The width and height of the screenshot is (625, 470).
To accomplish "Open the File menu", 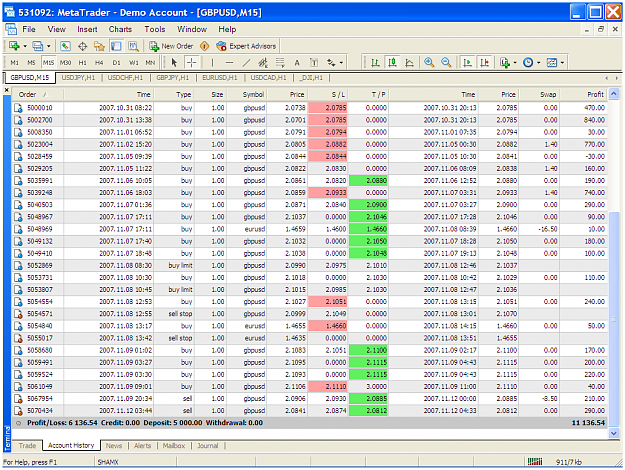I will point(29,29).
